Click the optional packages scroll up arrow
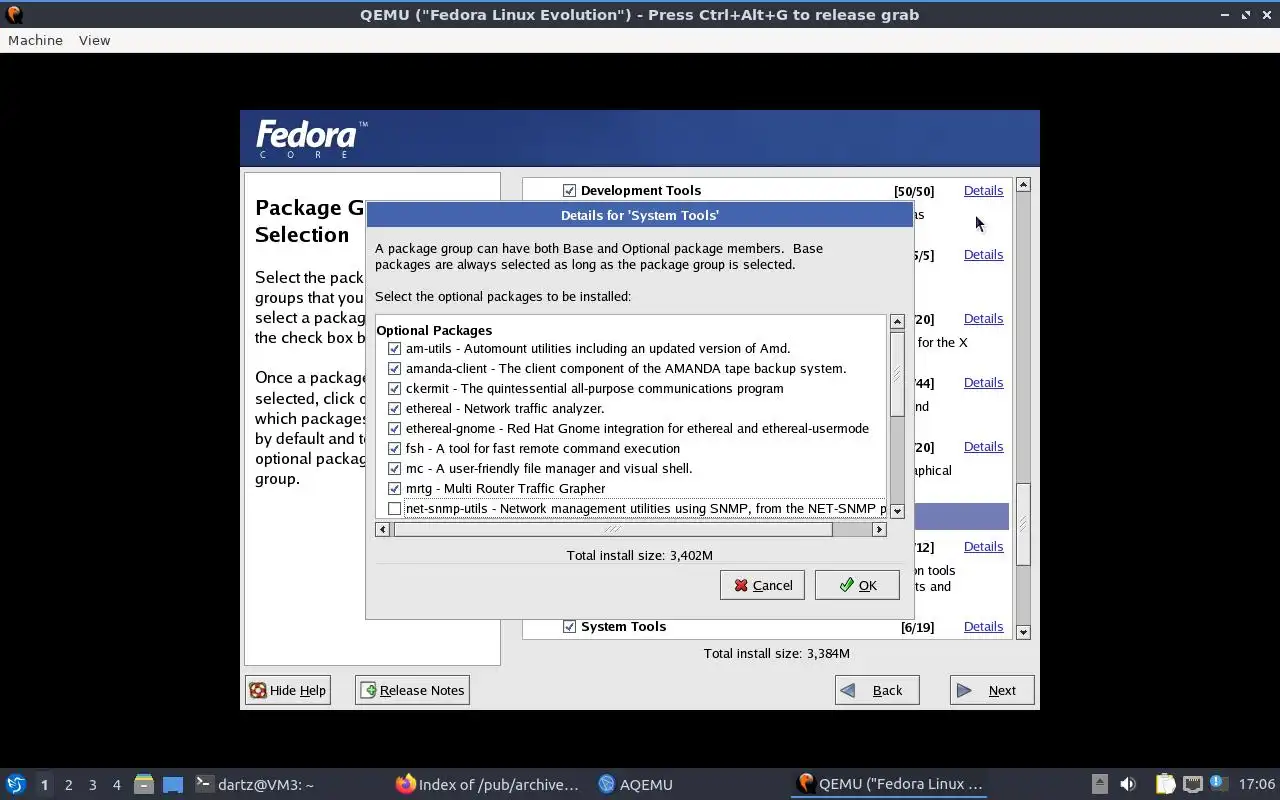The image size is (1280, 800). (x=897, y=322)
